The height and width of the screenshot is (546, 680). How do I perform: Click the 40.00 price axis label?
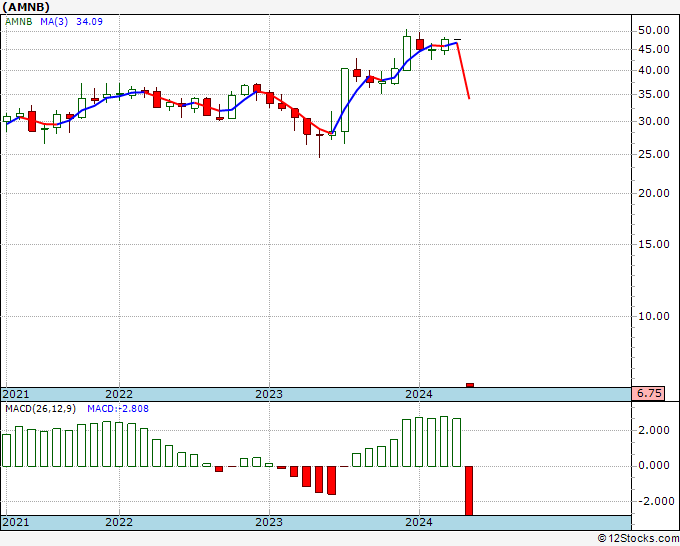[654, 70]
